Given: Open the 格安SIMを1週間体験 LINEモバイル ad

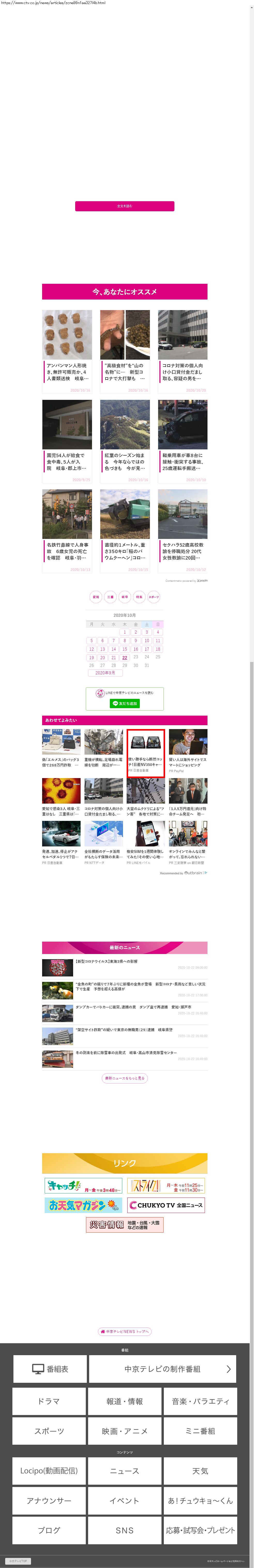Looking at the screenshot, I should pyautogui.click(x=145, y=843).
